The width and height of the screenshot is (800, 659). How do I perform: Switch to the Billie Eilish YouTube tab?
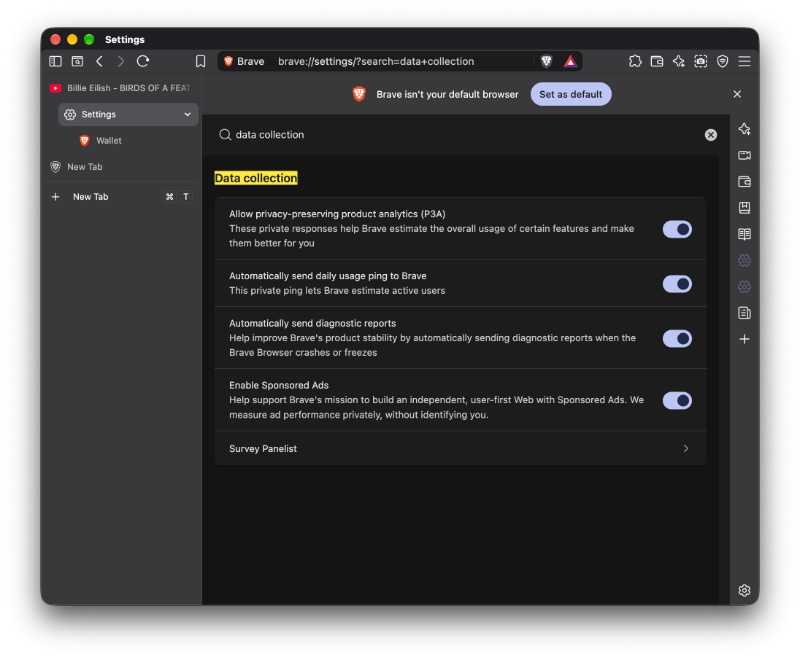coord(121,88)
